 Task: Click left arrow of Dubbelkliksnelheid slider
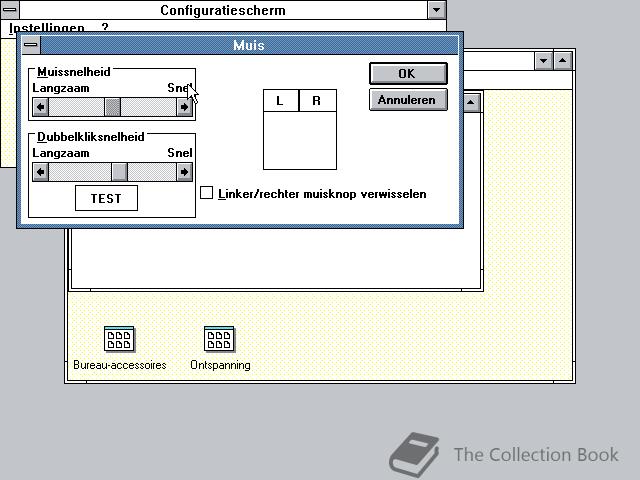coord(40,172)
